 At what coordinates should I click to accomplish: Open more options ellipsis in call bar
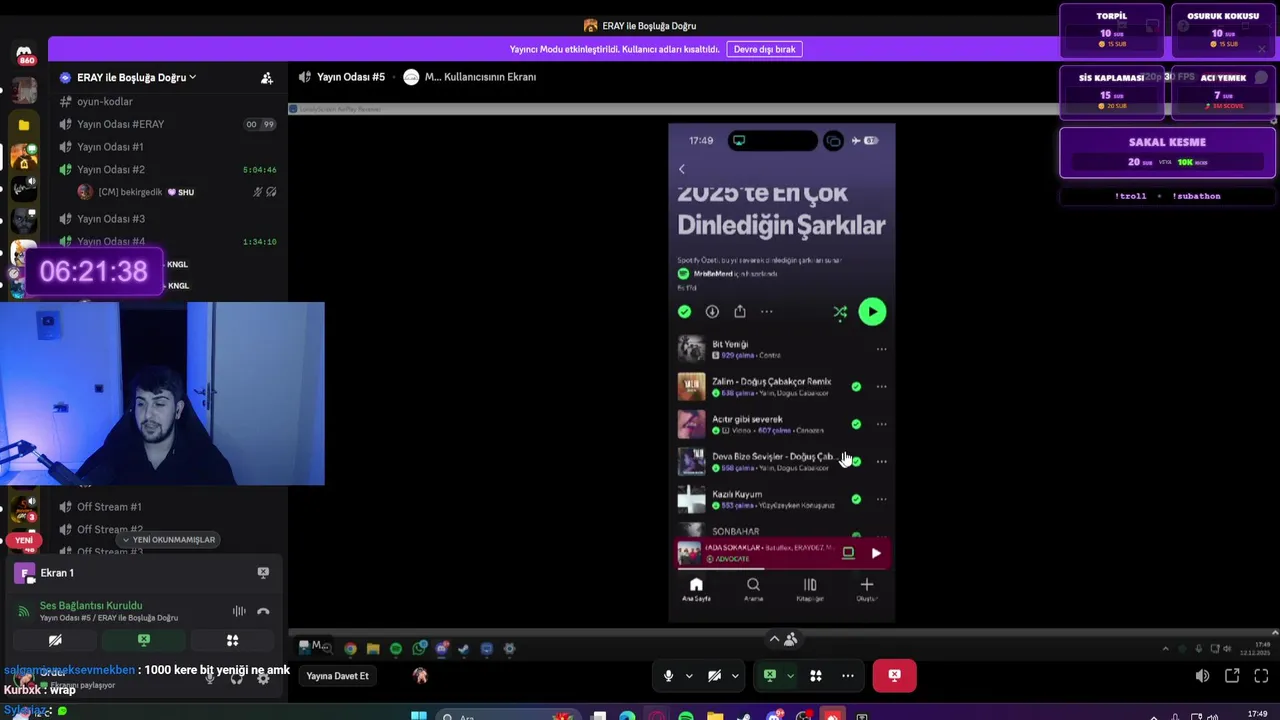tap(848, 676)
